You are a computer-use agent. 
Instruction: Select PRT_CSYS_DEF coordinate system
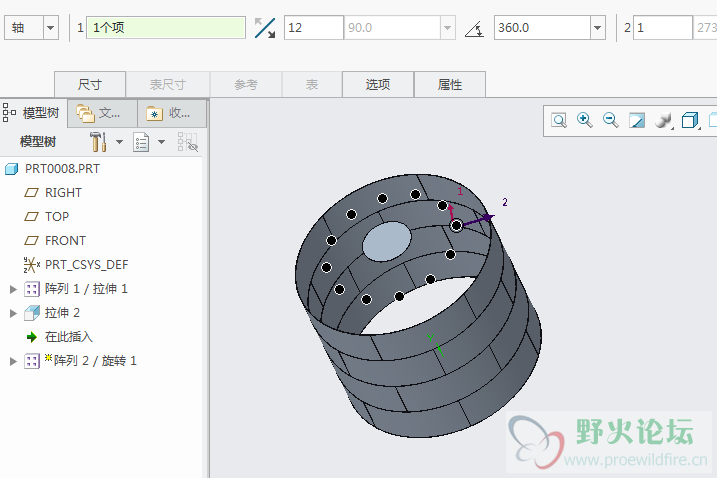(x=86, y=264)
